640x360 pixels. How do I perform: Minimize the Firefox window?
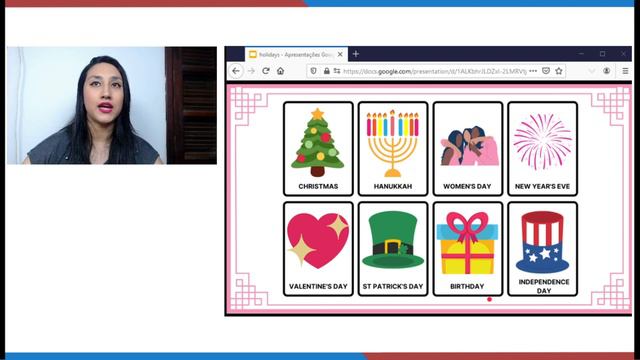(581, 54)
